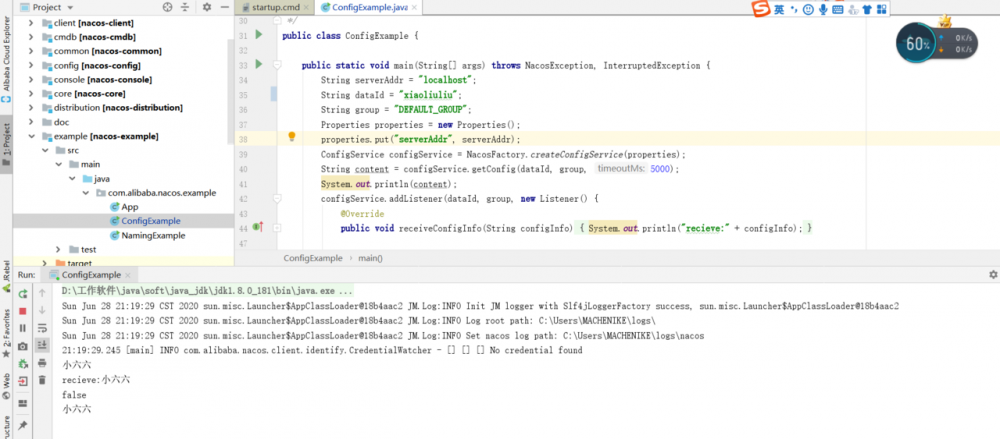
Task: Close the startup.cmd editor tab
Action: coord(305,8)
